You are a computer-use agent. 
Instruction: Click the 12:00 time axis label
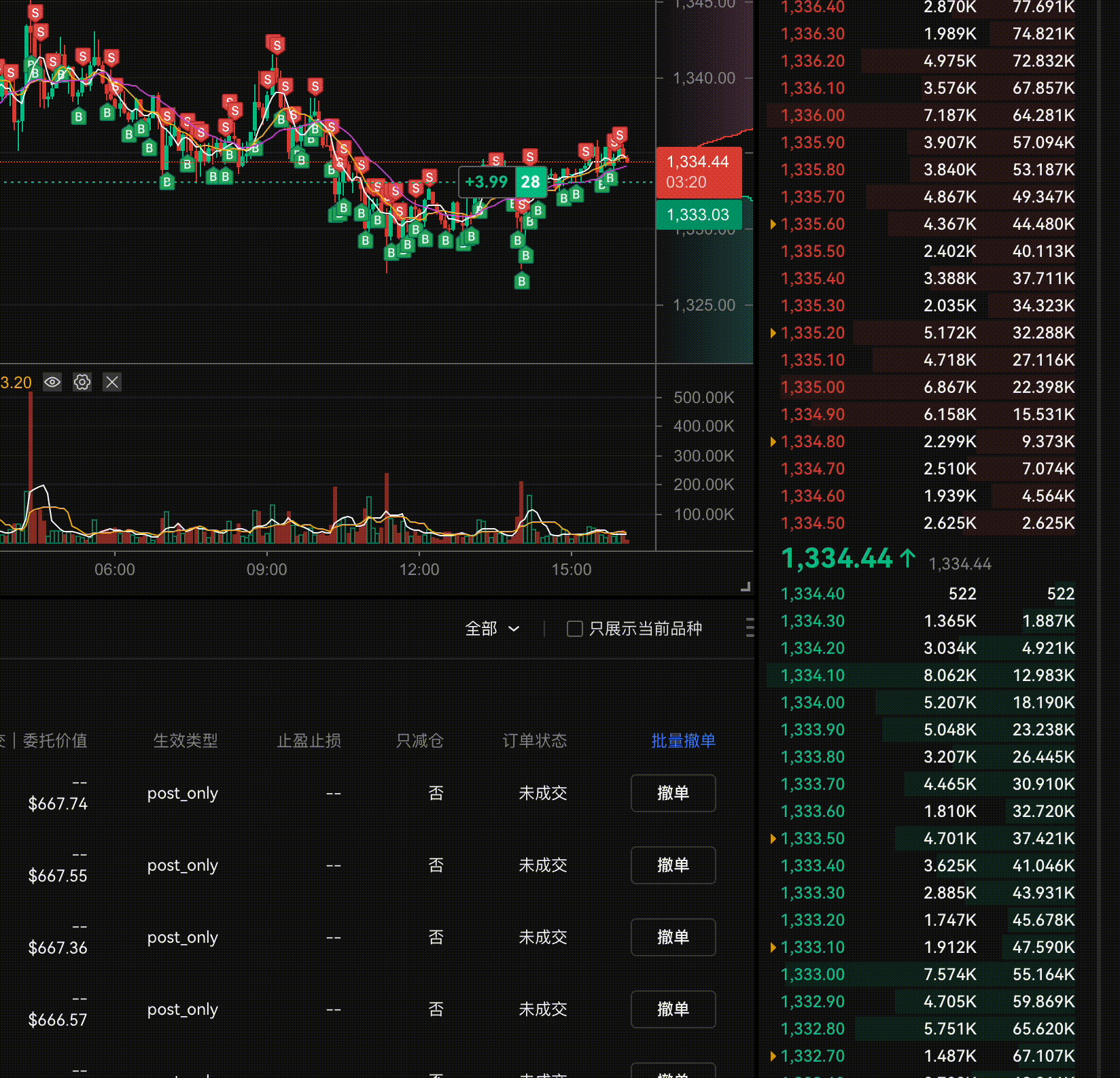pos(419,570)
